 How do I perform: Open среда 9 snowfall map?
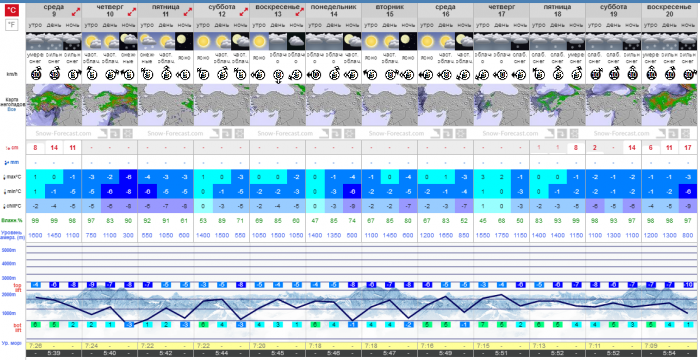54,105
